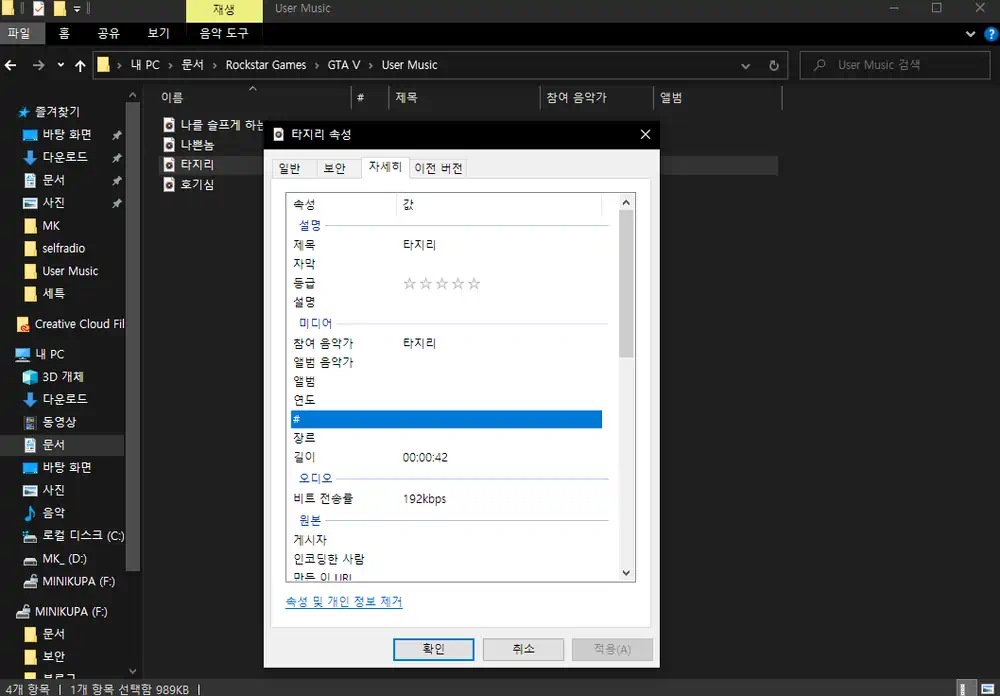Viewport: 1000px width, 696px height.
Task: Click the properties list scroll-down arrow
Action: pos(626,573)
